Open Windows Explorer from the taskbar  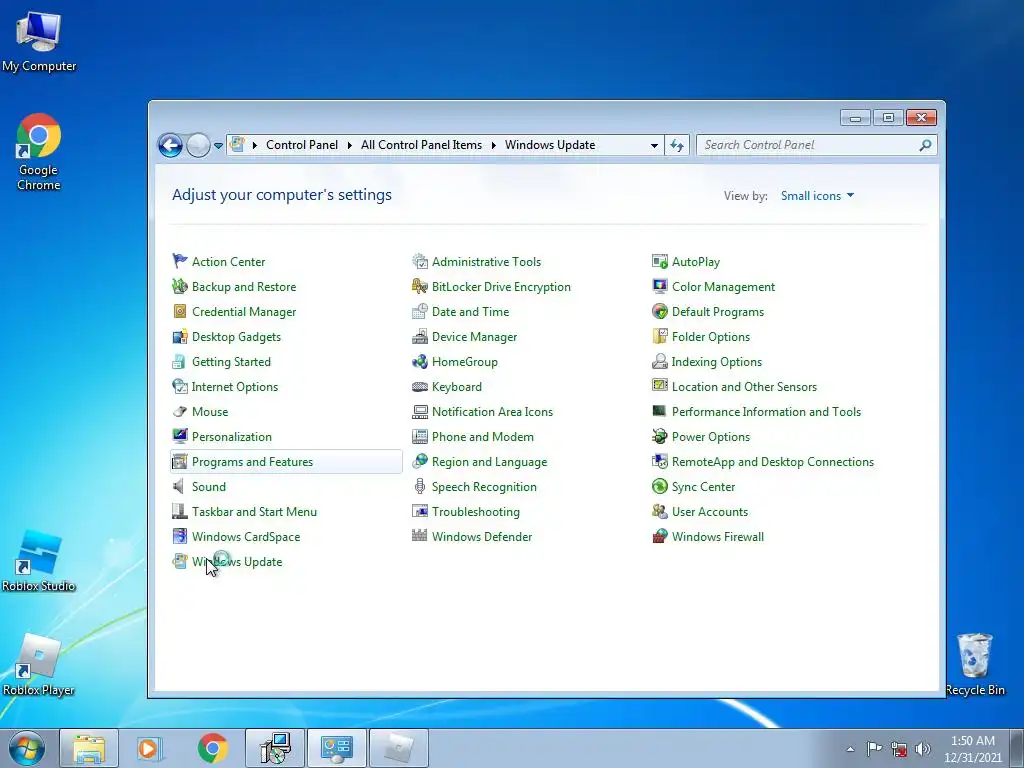tap(89, 748)
